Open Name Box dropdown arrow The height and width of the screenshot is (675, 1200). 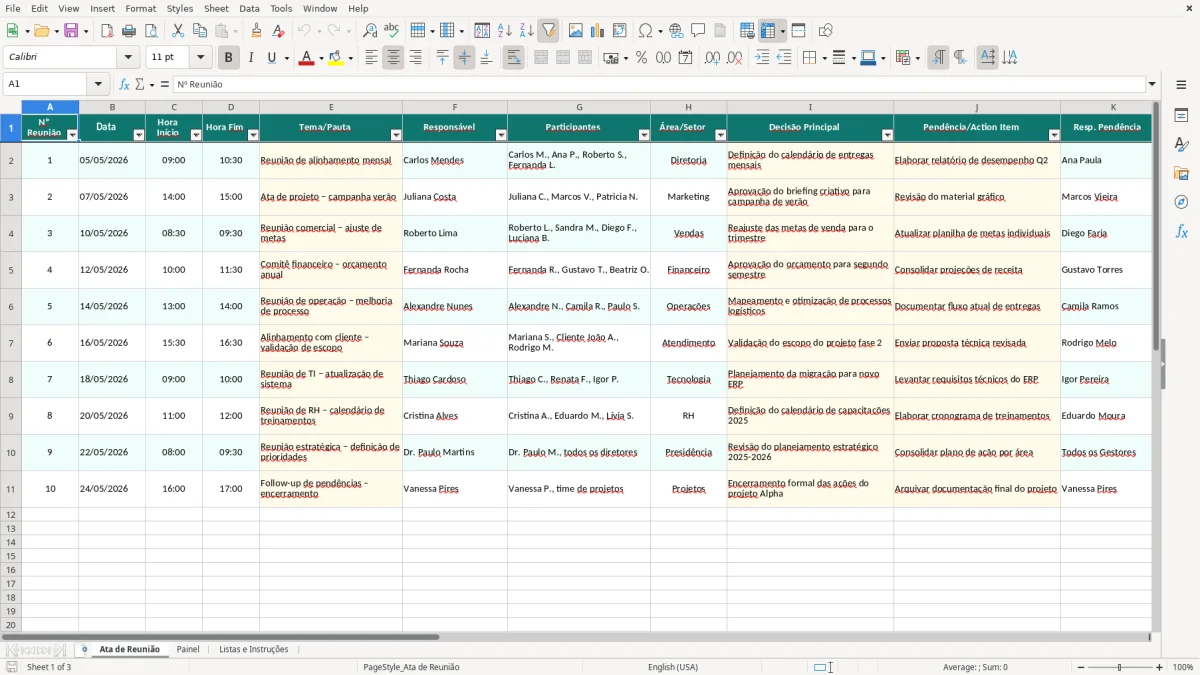pos(97,84)
